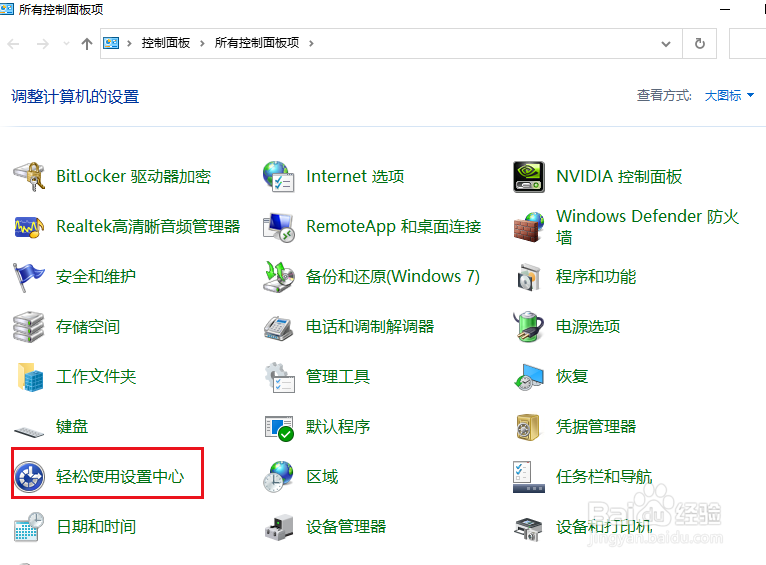Click the 控制面板 breadcrumb

click(x=166, y=43)
